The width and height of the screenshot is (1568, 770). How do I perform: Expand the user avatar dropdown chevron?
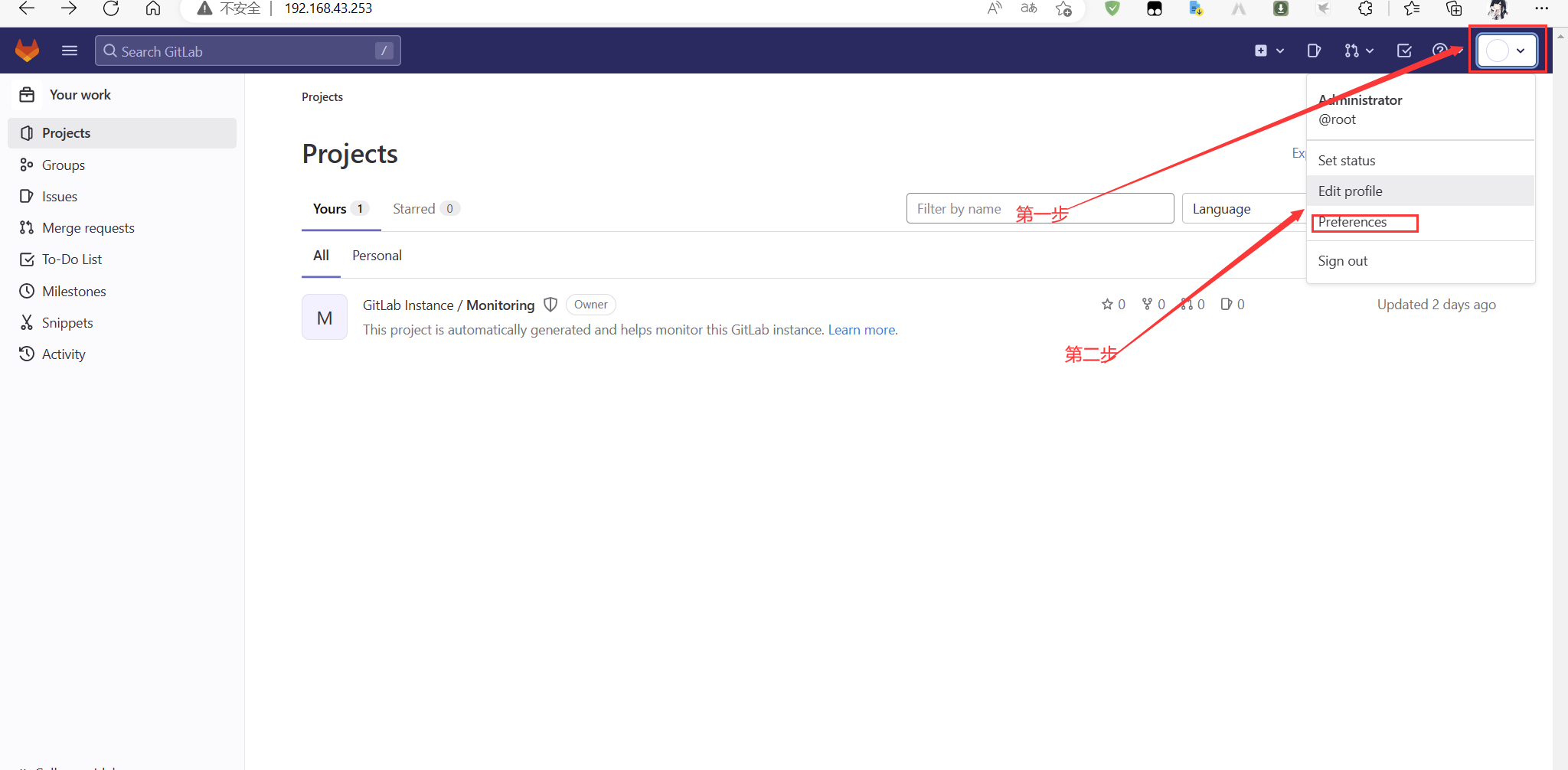1521,50
